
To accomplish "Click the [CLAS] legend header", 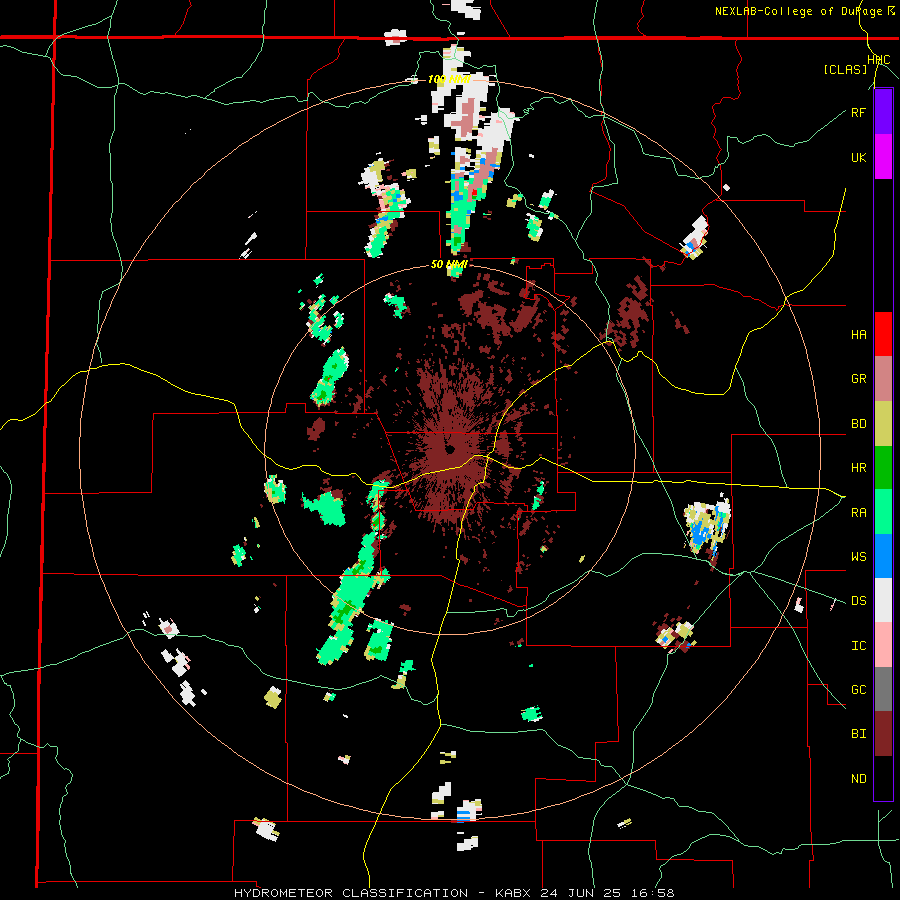I will (x=845, y=69).
